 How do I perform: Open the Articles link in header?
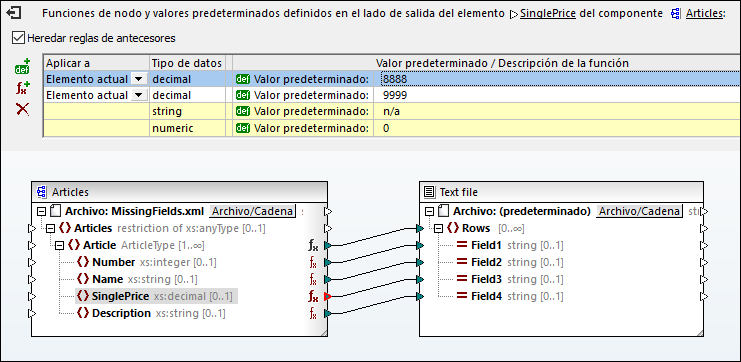pos(704,14)
